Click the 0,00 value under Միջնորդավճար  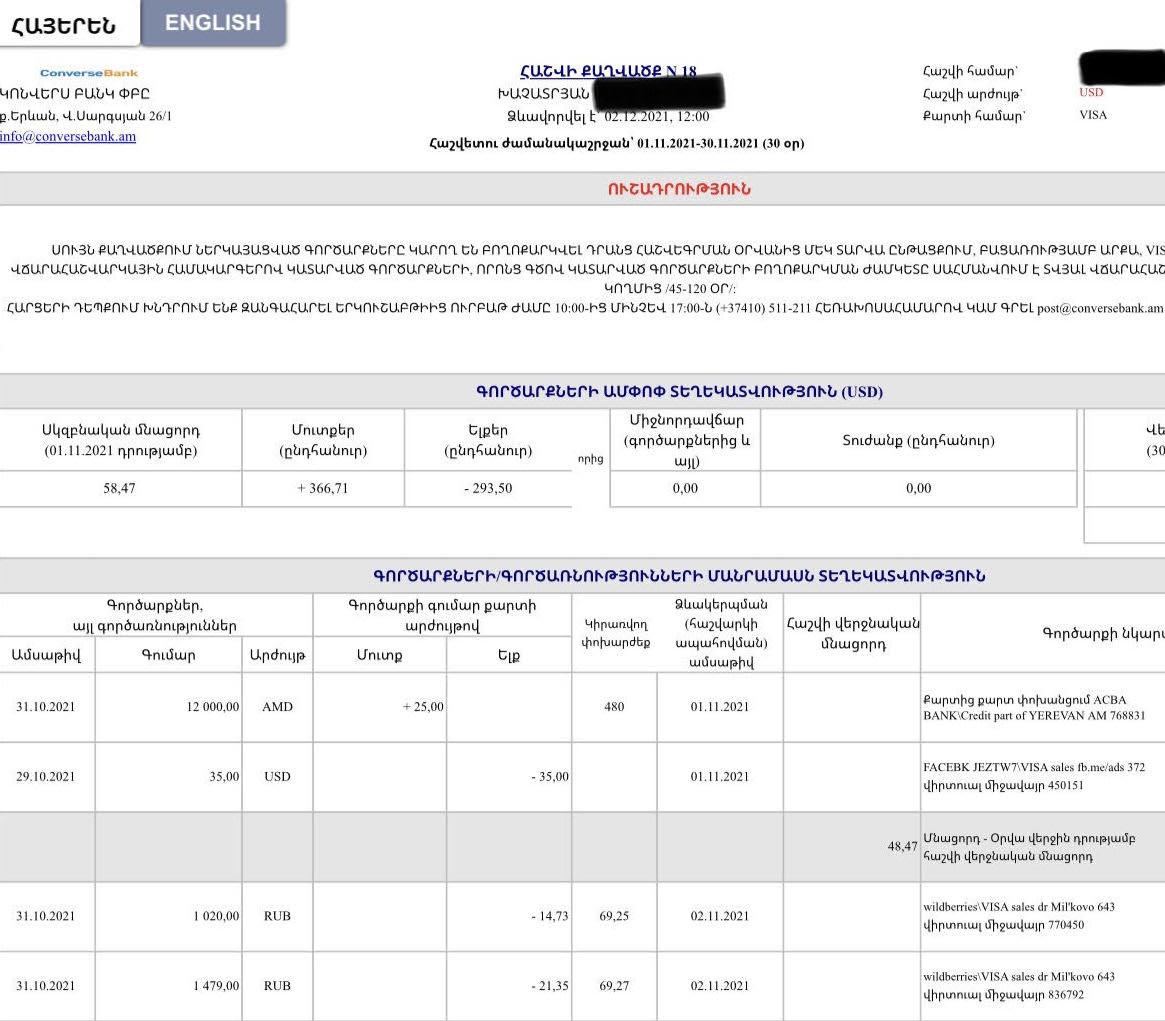(685, 488)
